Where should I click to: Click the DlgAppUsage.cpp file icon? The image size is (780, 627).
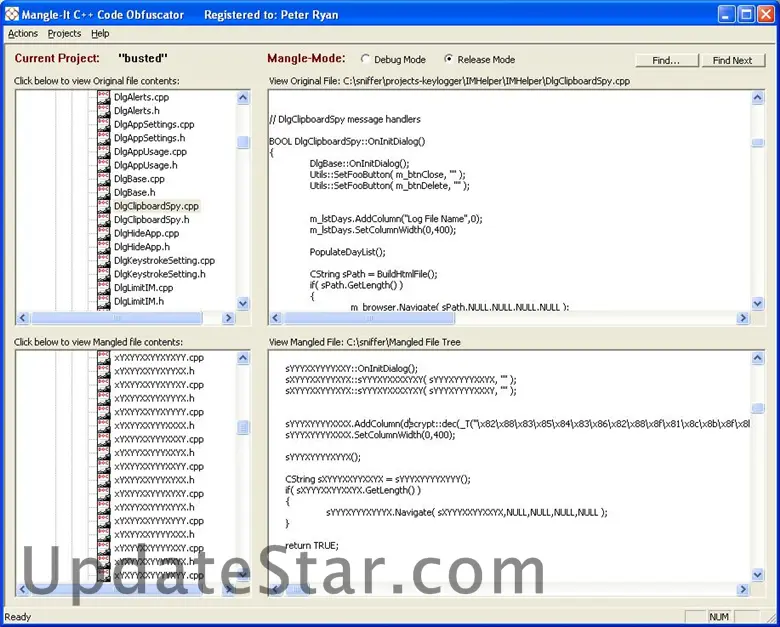(x=103, y=151)
